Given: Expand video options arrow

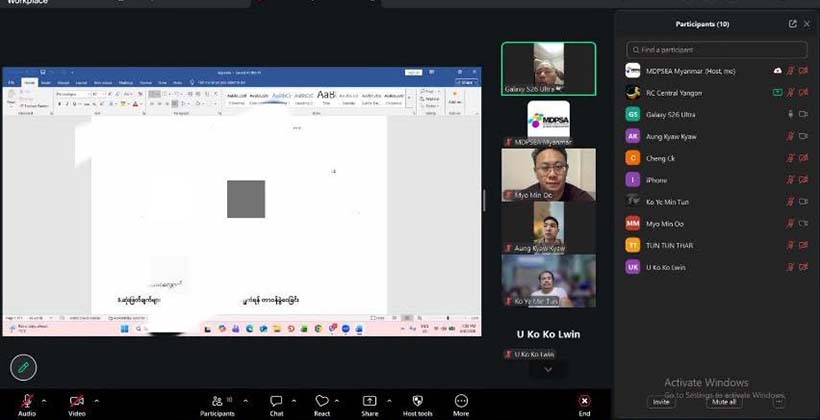Looking at the screenshot, I should pyautogui.click(x=96, y=401).
